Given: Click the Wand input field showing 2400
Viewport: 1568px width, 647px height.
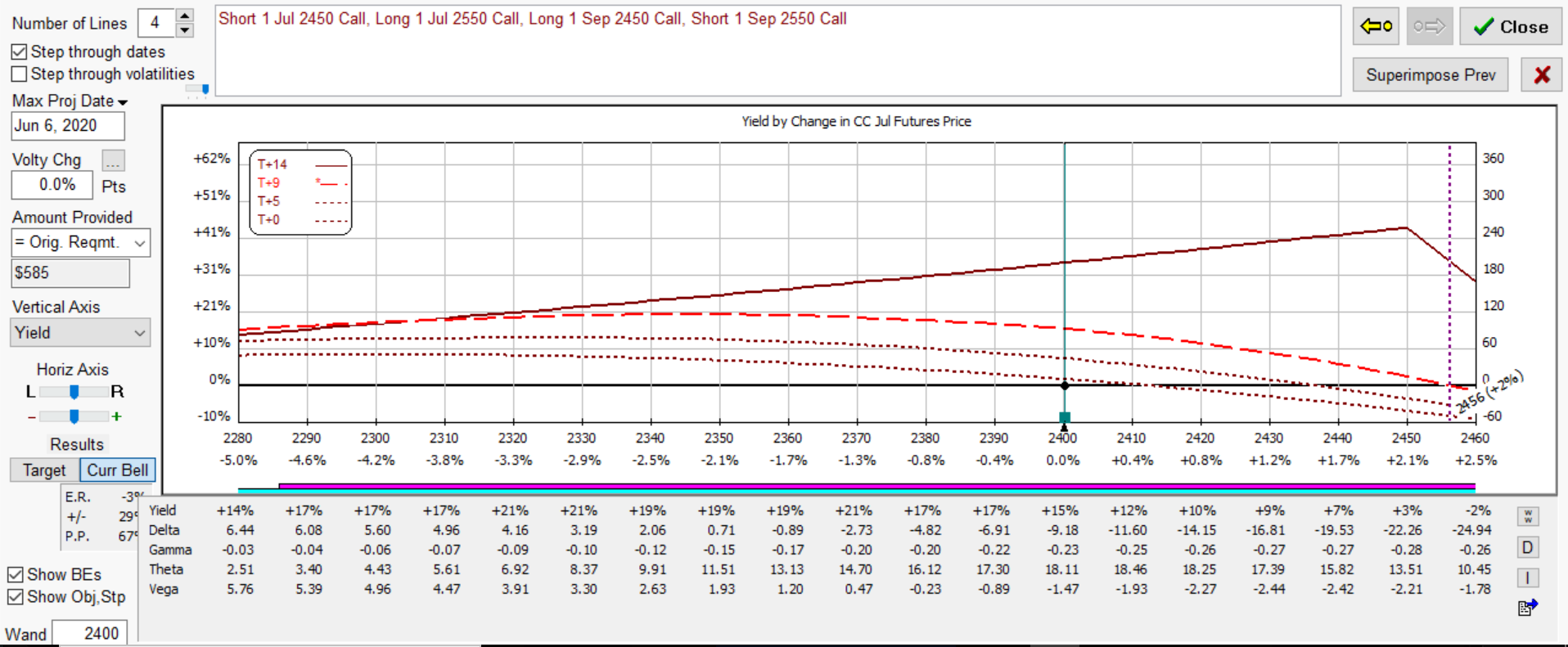Looking at the screenshot, I should [x=90, y=633].
